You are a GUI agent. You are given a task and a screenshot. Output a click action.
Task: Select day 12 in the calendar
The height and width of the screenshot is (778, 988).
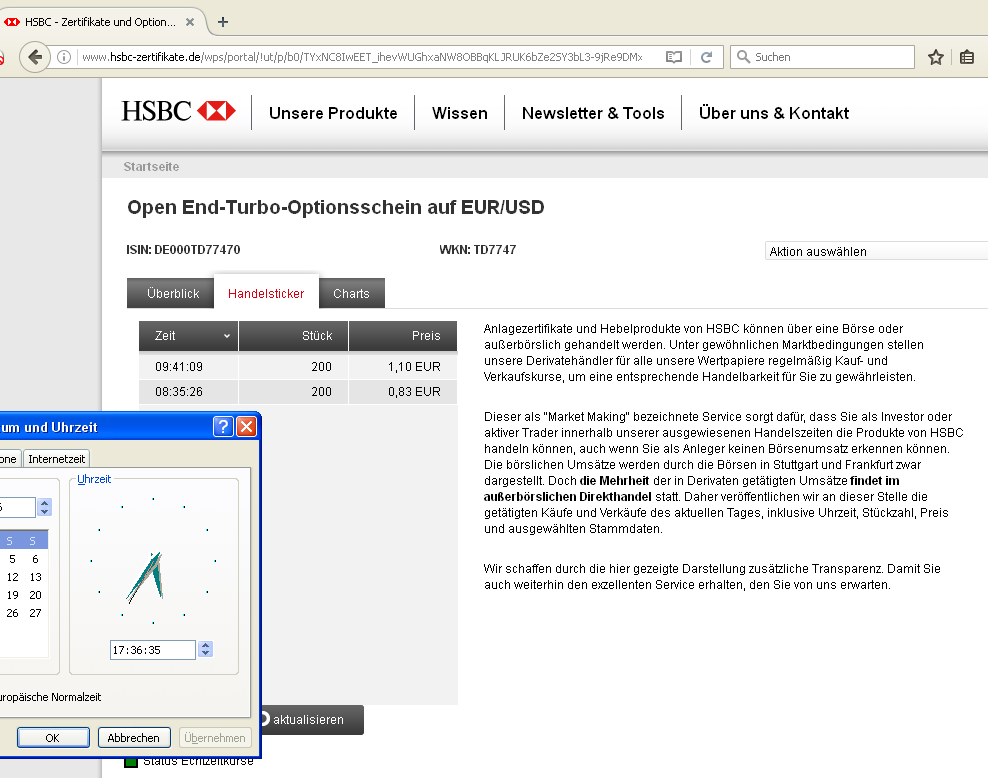[x=12, y=577]
